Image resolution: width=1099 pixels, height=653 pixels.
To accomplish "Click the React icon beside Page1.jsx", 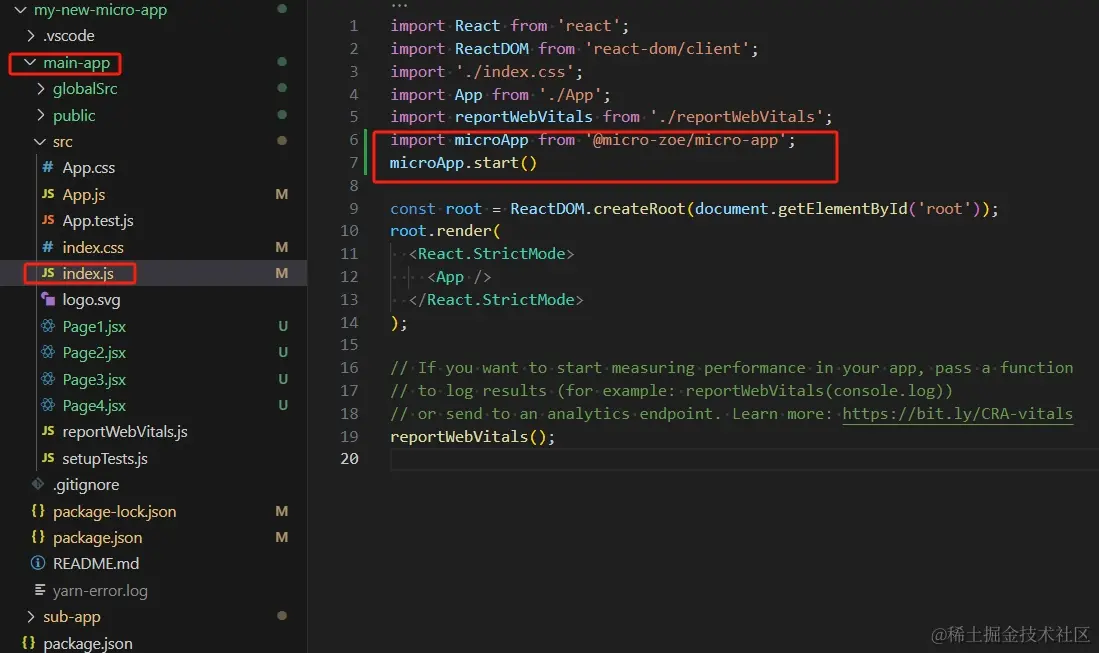I will click(x=48, y=326).
